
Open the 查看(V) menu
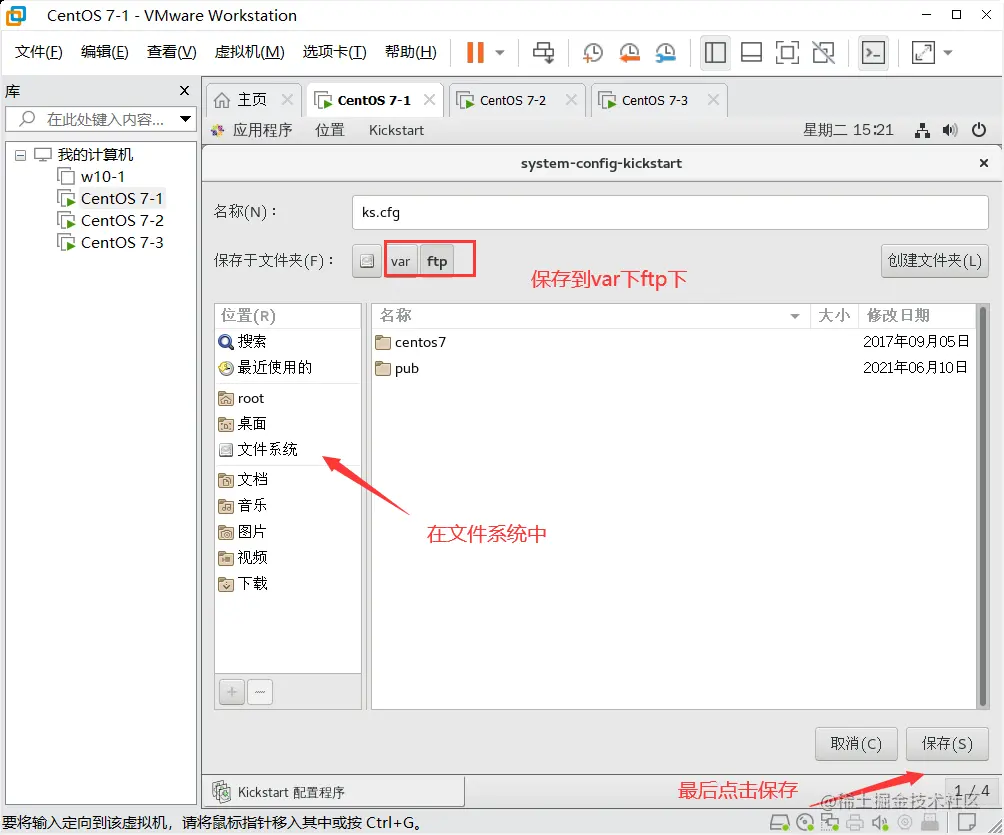click(x=172, y=52)
